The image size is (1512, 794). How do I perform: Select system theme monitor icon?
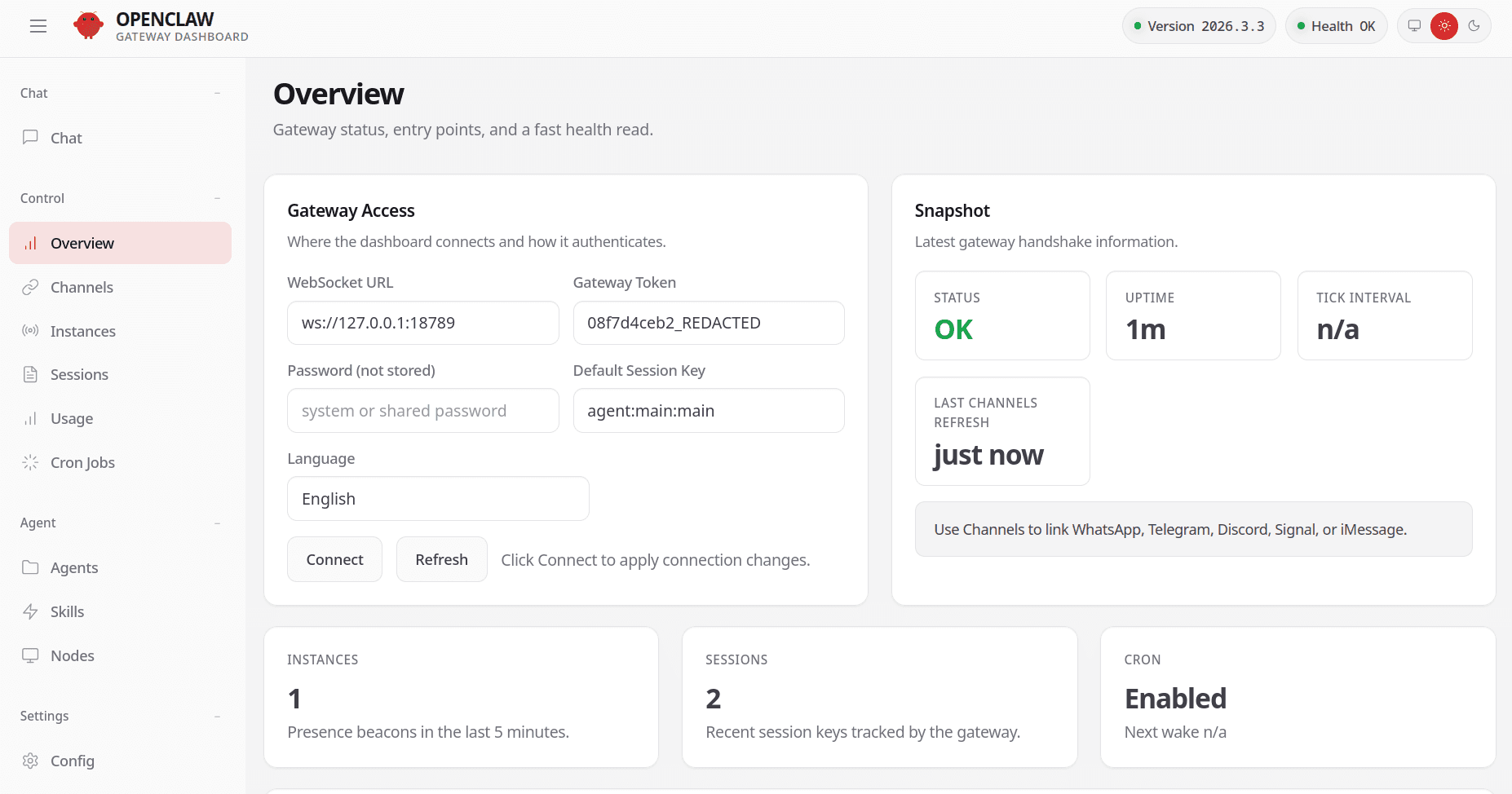pyautogui.click(x=1415, y=26)
